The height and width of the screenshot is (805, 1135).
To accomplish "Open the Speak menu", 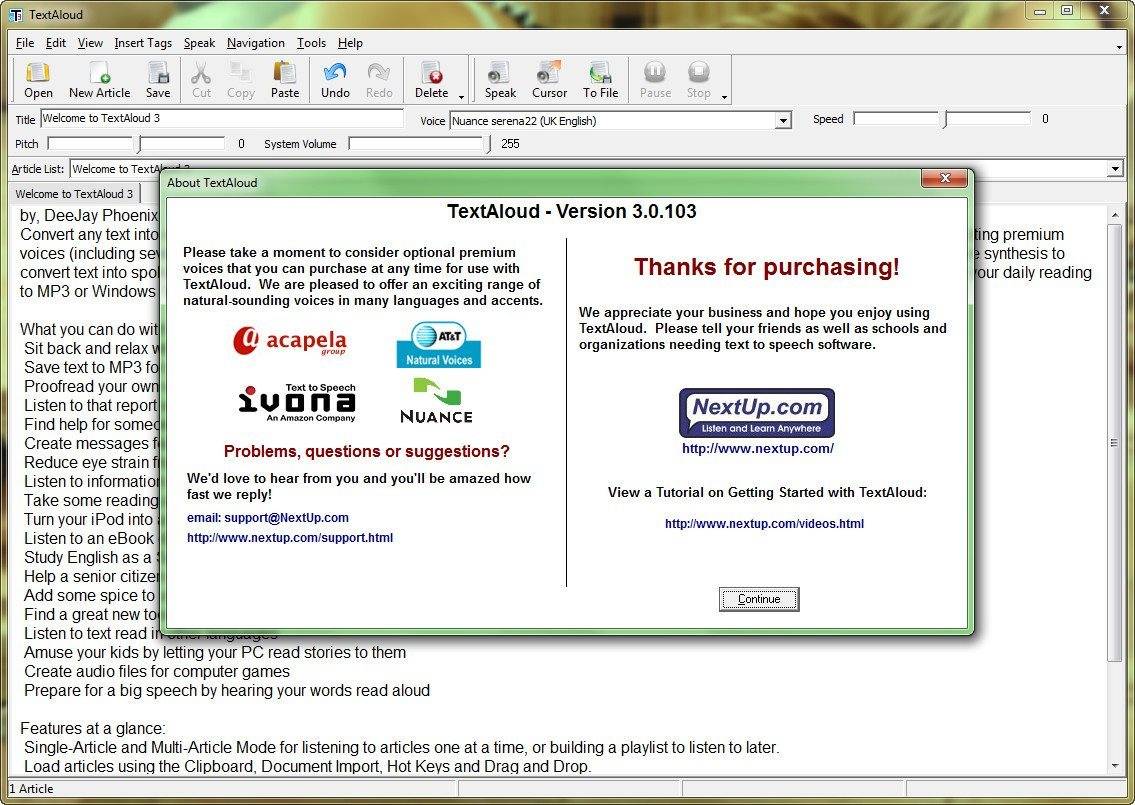I will pyautogui.click(x=199, y=43).
